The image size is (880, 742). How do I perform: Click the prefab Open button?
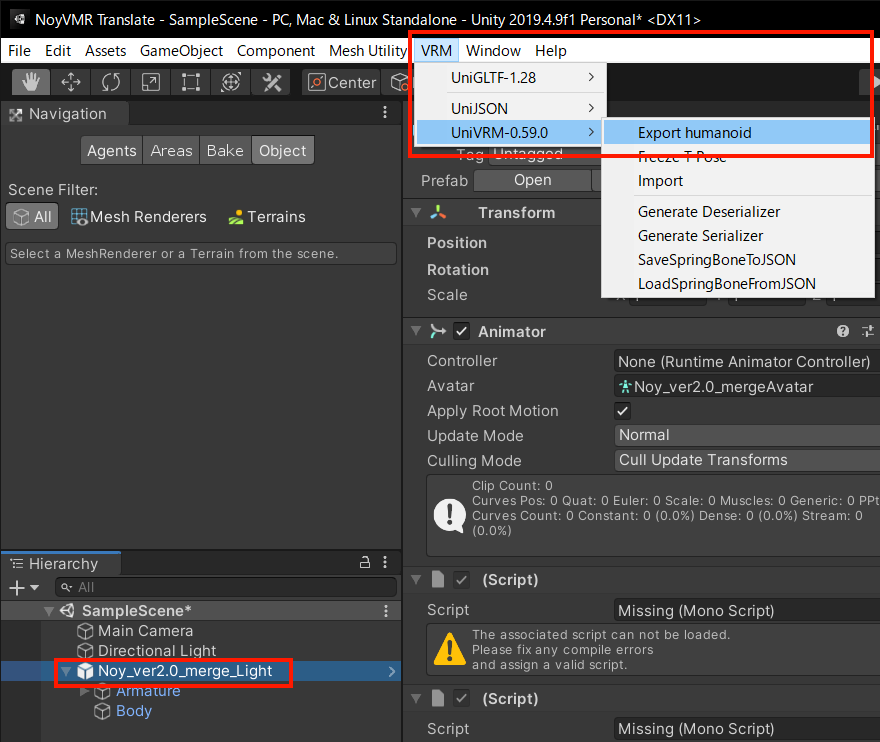pyautogui.click(x=533, y=180)
